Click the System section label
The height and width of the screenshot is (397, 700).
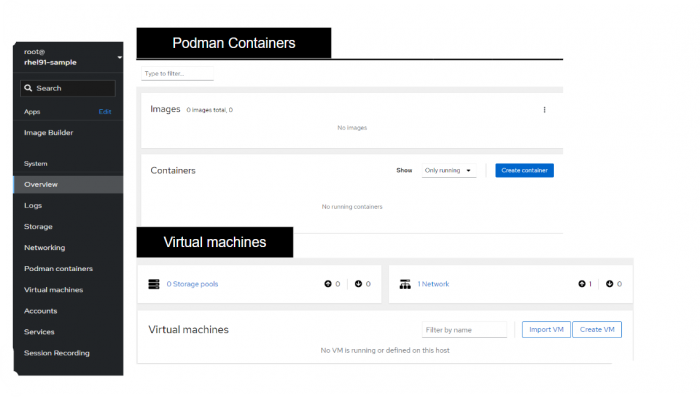[x=36, y=163]
